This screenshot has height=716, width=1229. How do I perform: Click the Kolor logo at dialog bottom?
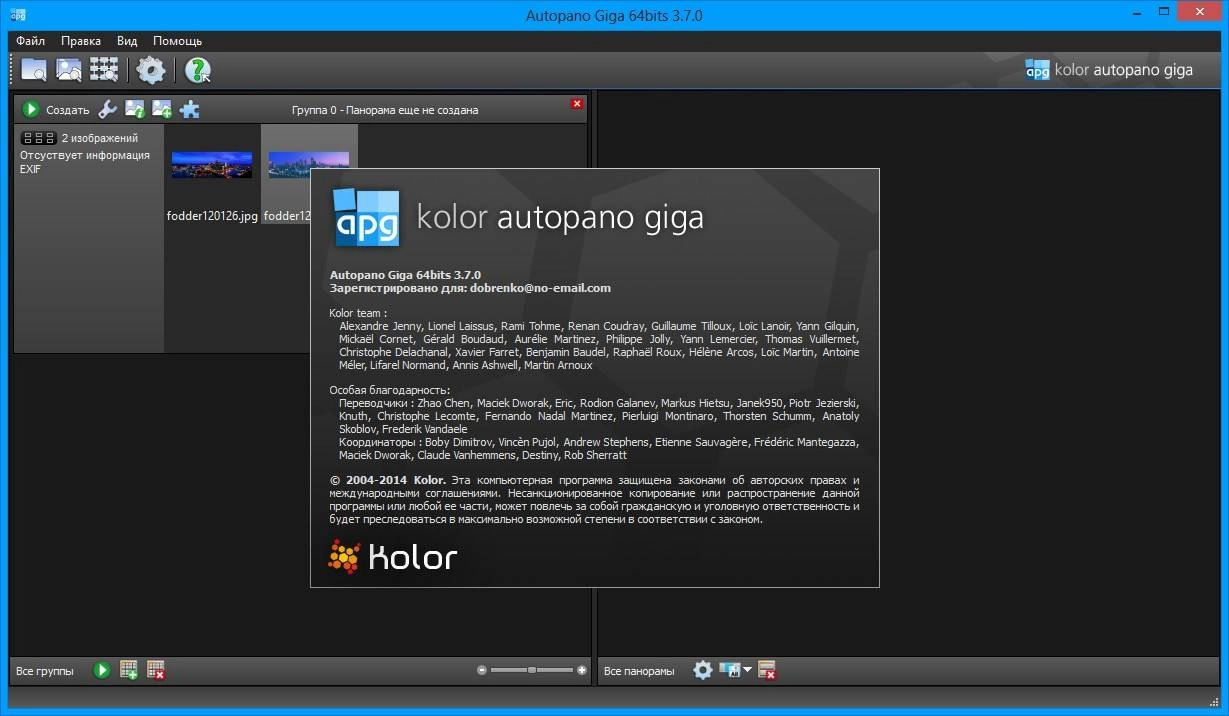pyautogui.click(x=393, y=557)
